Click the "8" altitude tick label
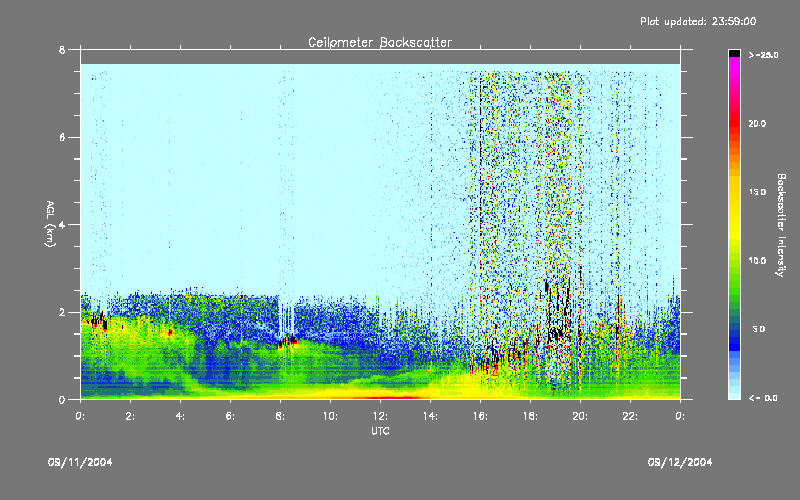Viewport: 800px width, 500px height. 62,50
